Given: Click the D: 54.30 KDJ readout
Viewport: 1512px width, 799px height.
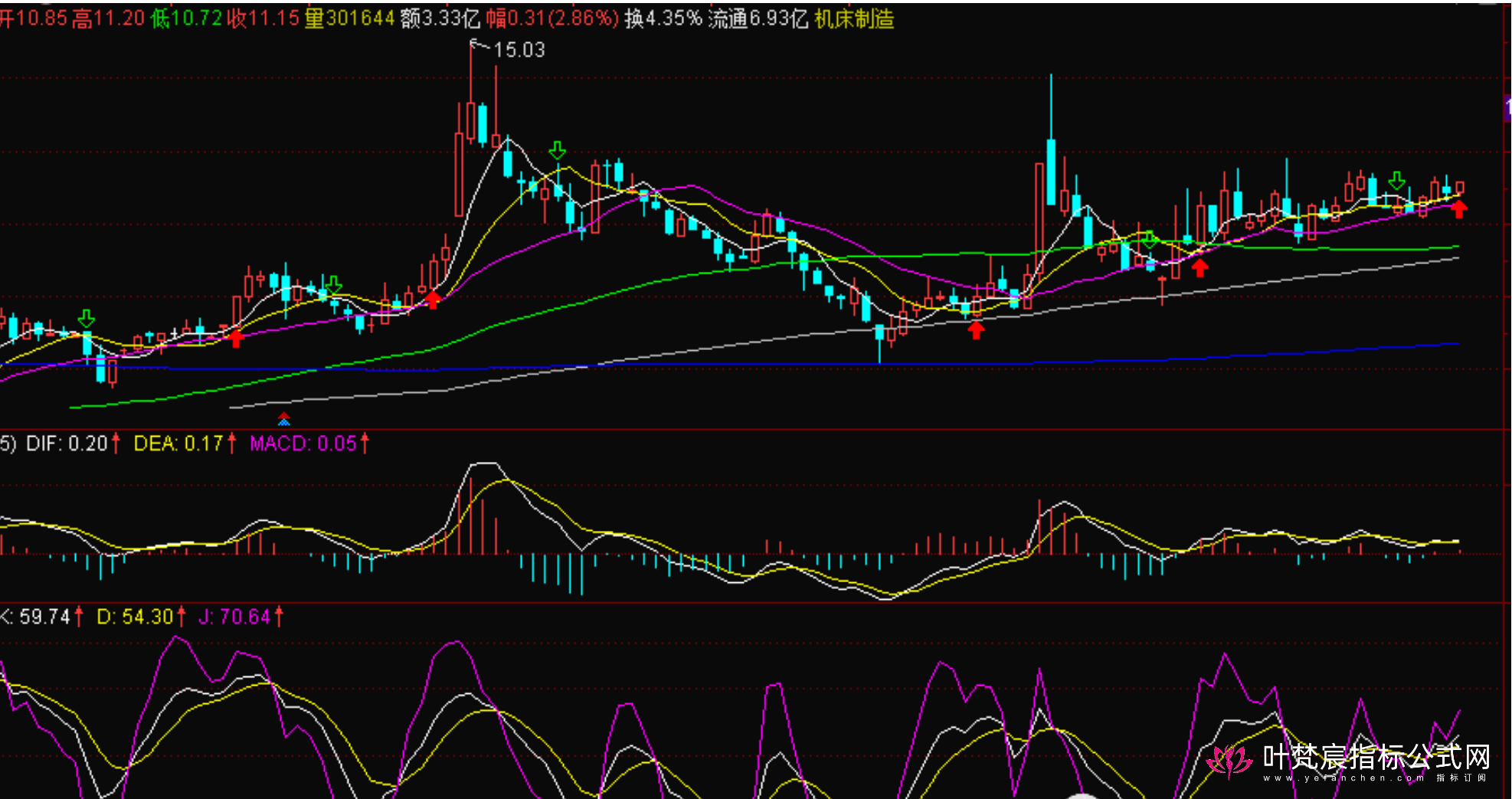Looking at the screenshot, I should (x=141, y=617).
